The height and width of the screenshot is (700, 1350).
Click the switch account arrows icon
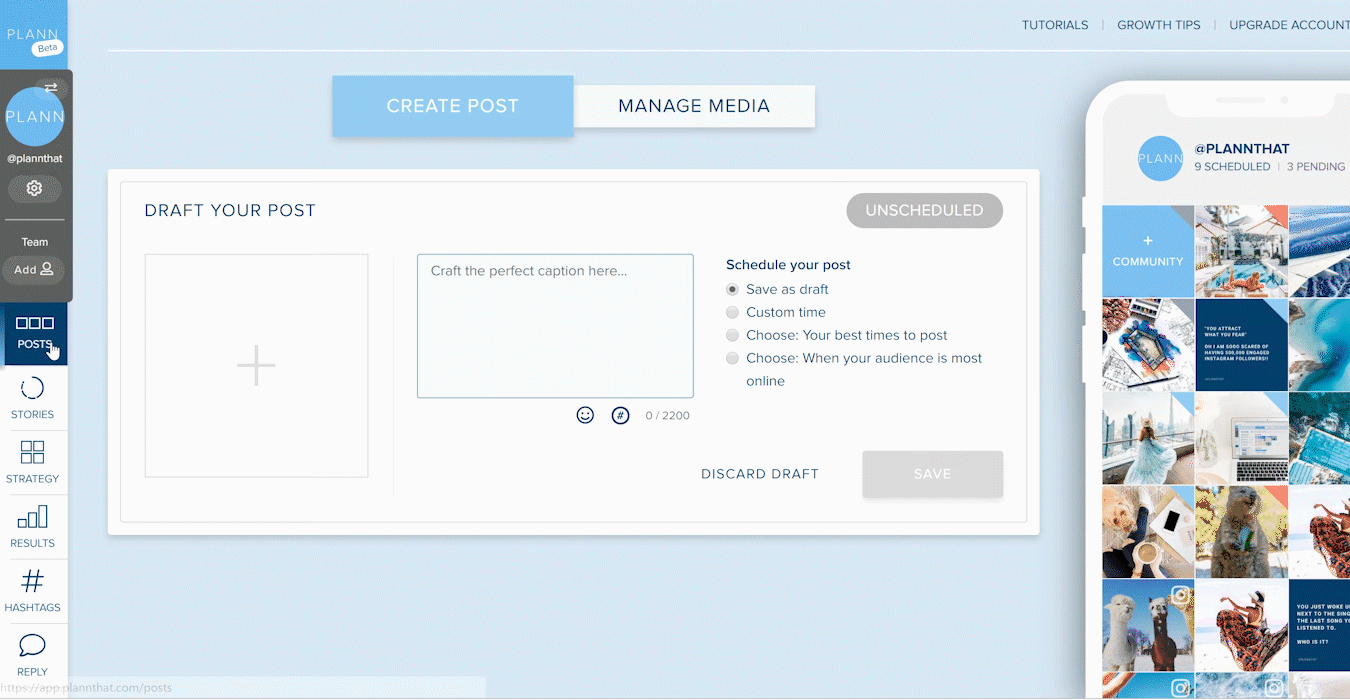[50, 88]
